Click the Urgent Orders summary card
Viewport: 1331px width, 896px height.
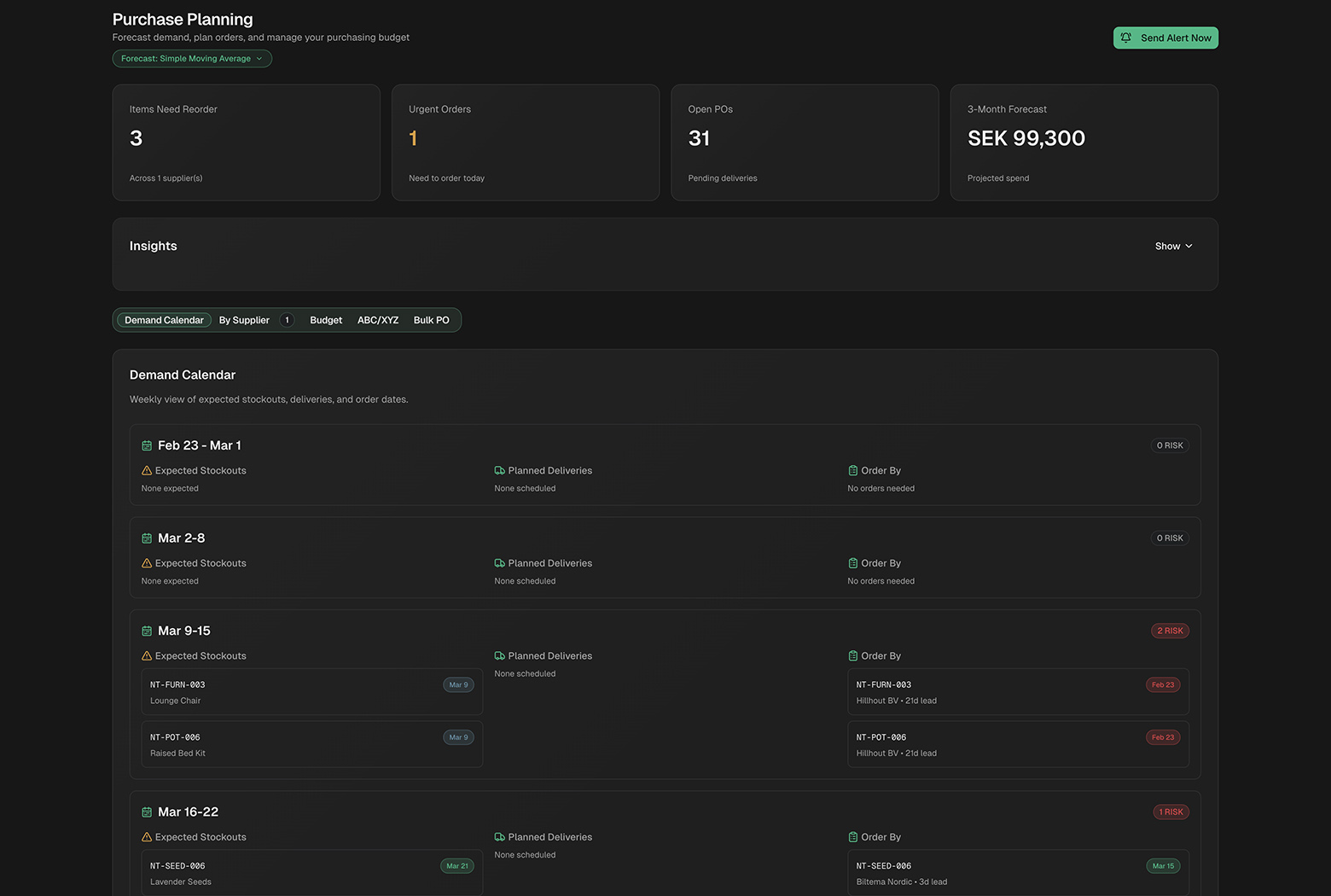525,143
